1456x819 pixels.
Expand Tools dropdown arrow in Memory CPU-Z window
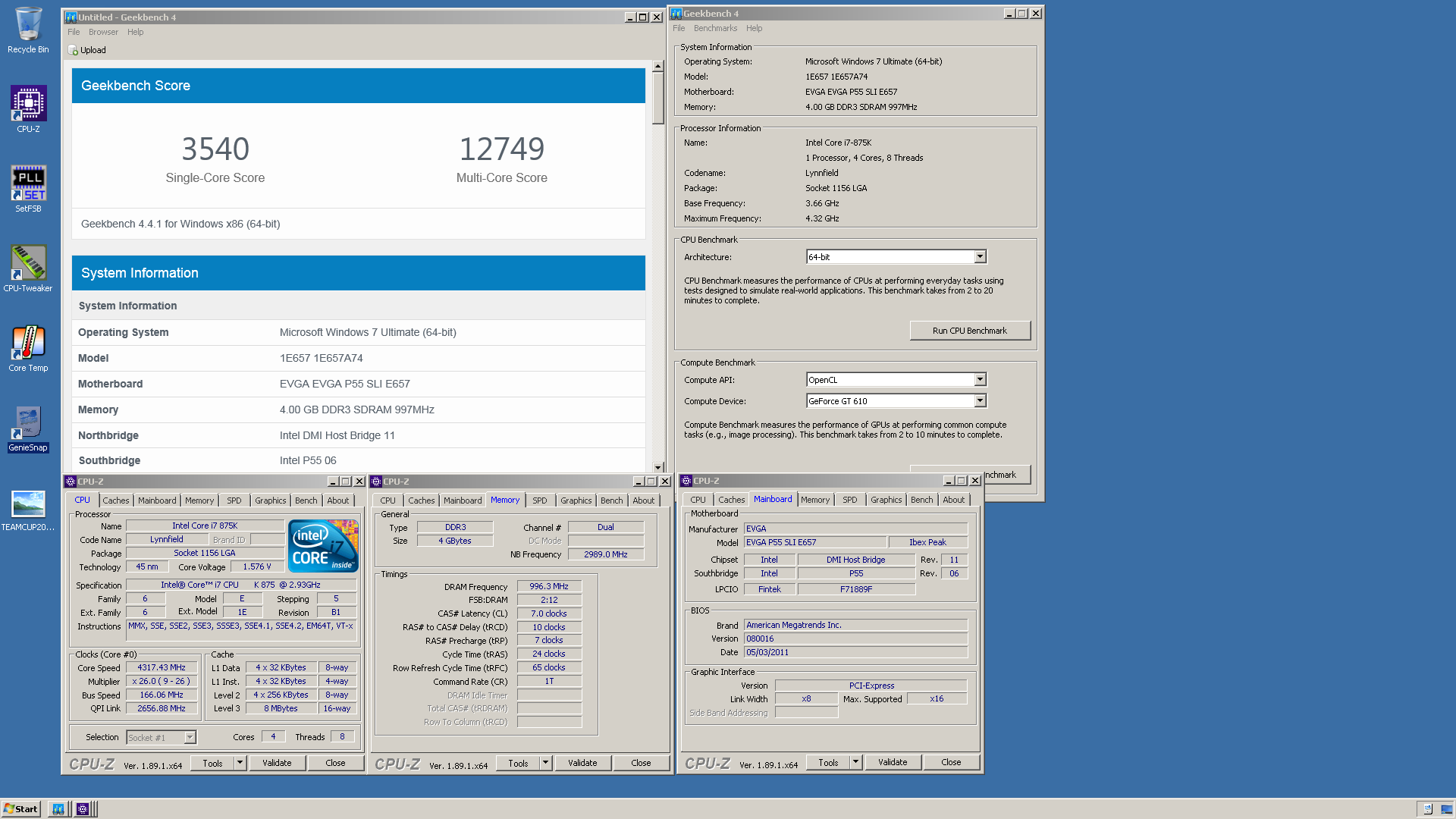(x=546, y=763)
